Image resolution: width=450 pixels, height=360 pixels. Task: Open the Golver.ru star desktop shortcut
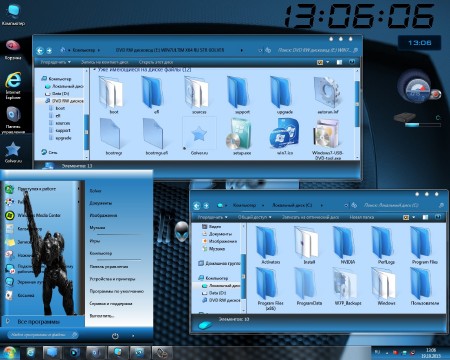tap(13, 152)
